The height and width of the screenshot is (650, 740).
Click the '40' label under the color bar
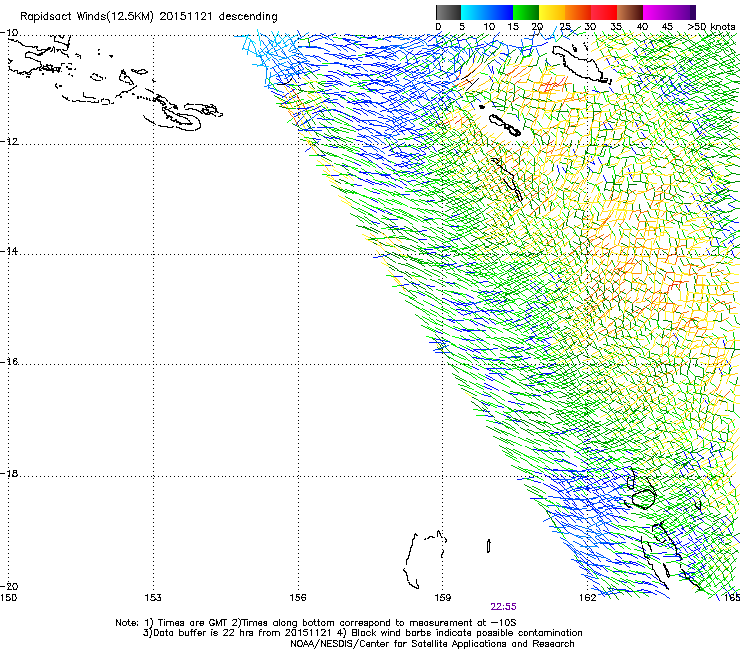[x=642, y=27]
